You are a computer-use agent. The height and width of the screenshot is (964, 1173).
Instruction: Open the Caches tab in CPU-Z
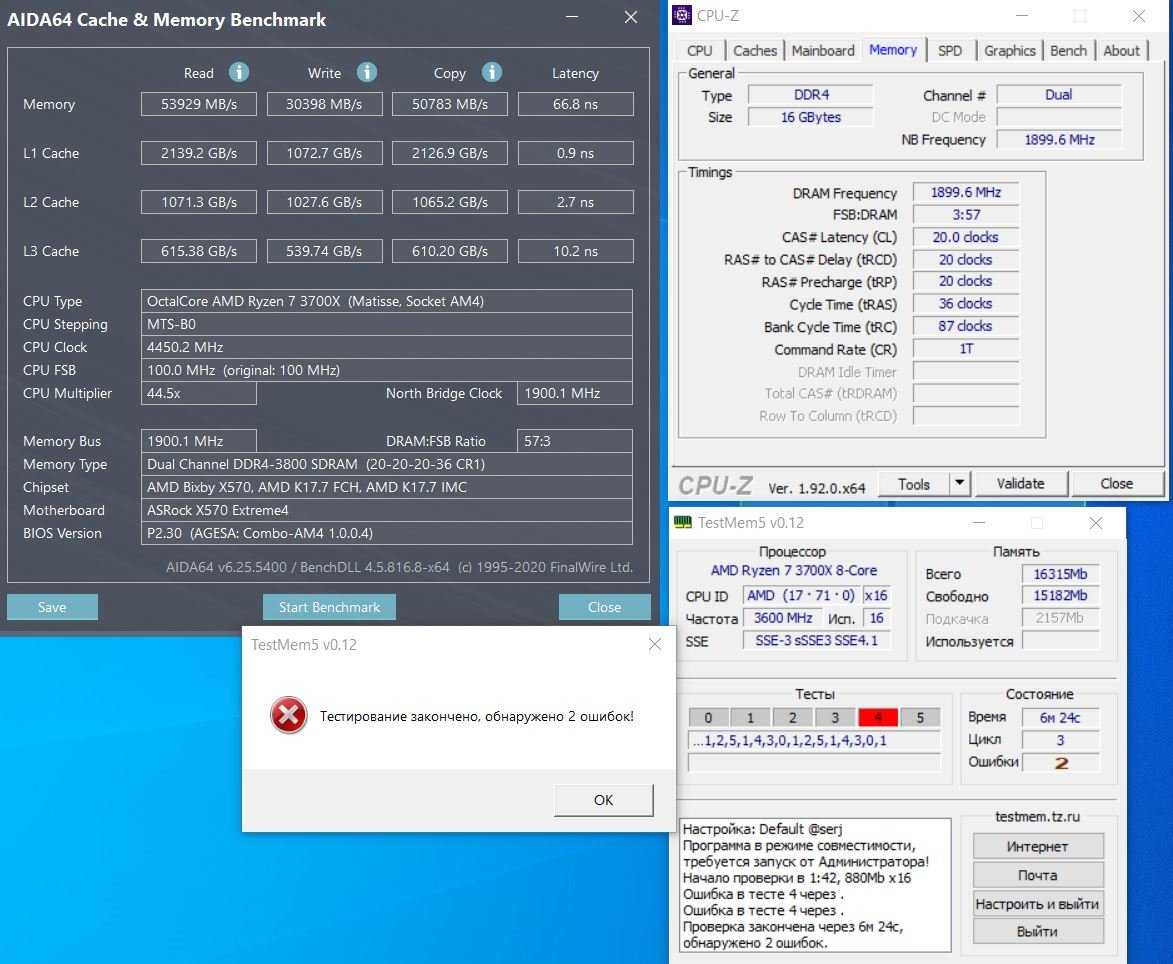pos(755,50)
